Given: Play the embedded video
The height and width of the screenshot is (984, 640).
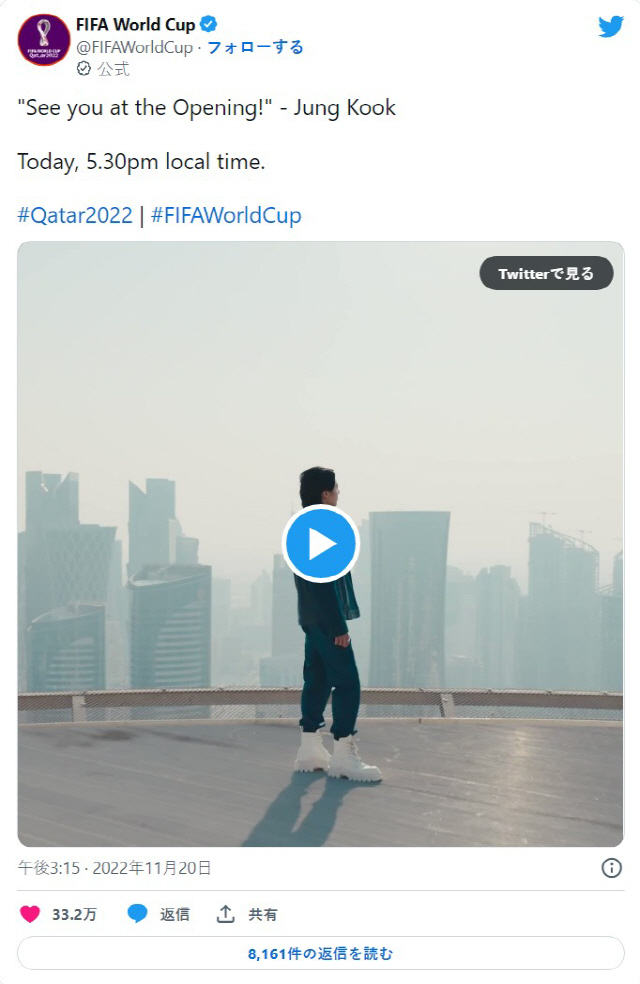Looking at the screenshot, I should [321, 543].
